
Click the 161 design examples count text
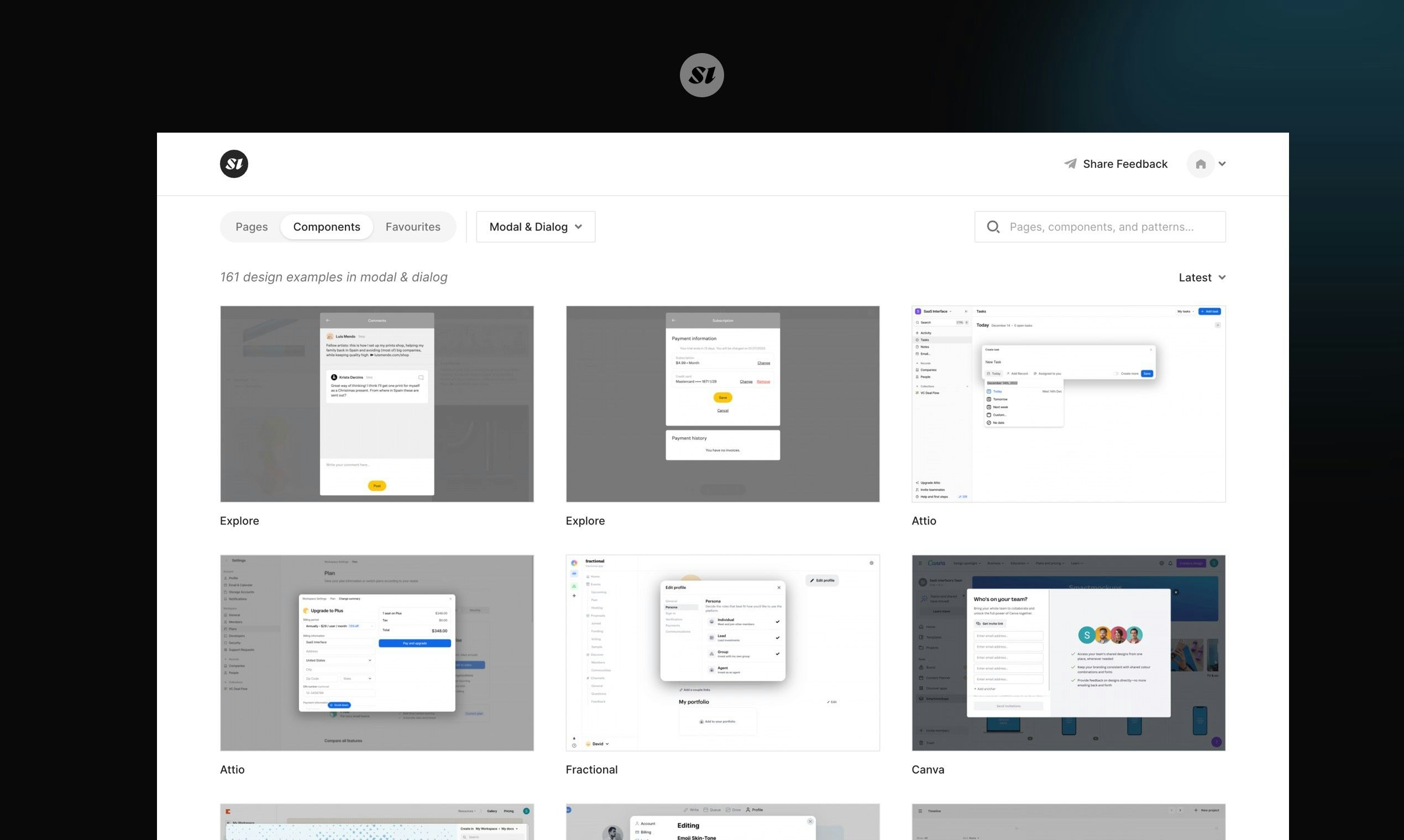pyautogui.click(x=333, y=277)
